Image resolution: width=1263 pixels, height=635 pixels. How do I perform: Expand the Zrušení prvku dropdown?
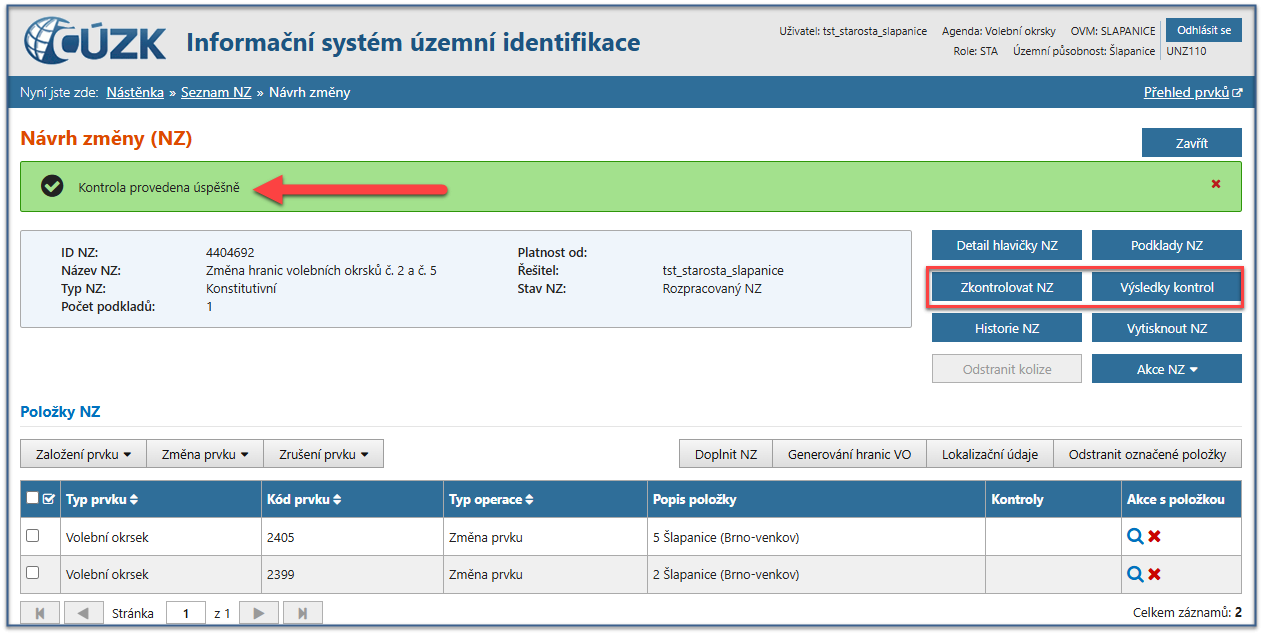(323, 454)
